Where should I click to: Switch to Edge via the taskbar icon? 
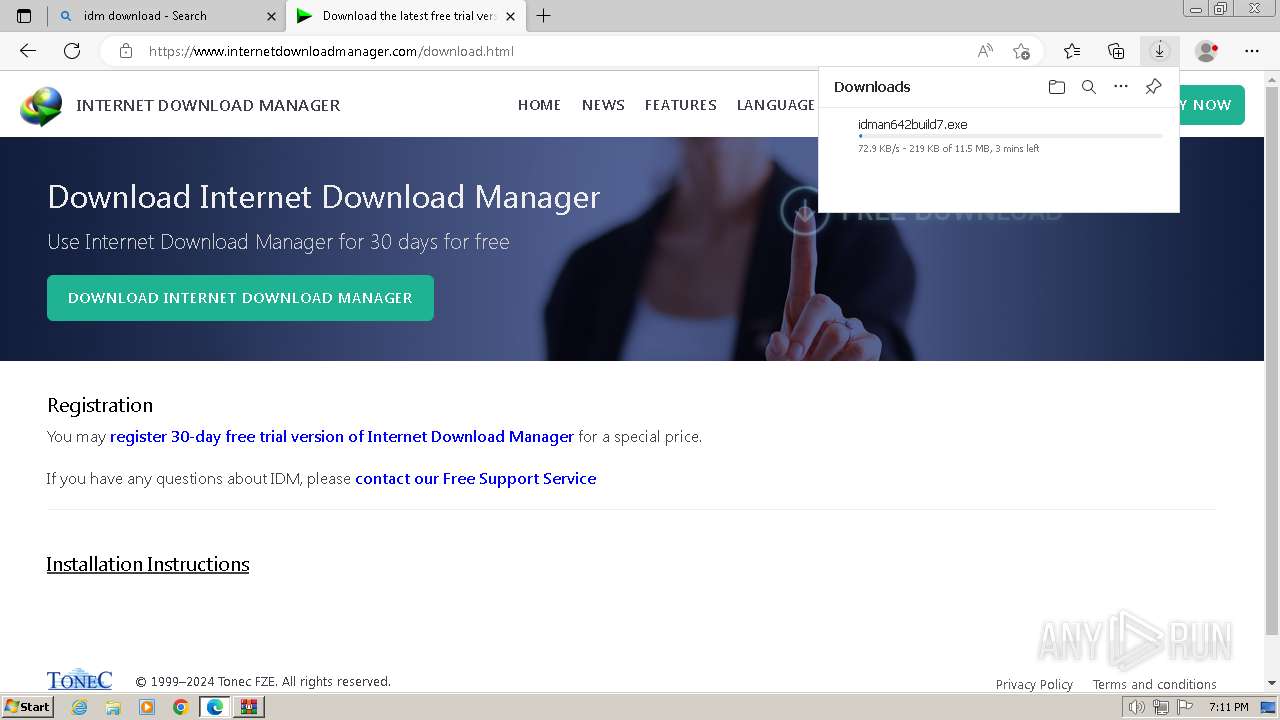click(215, 707)
